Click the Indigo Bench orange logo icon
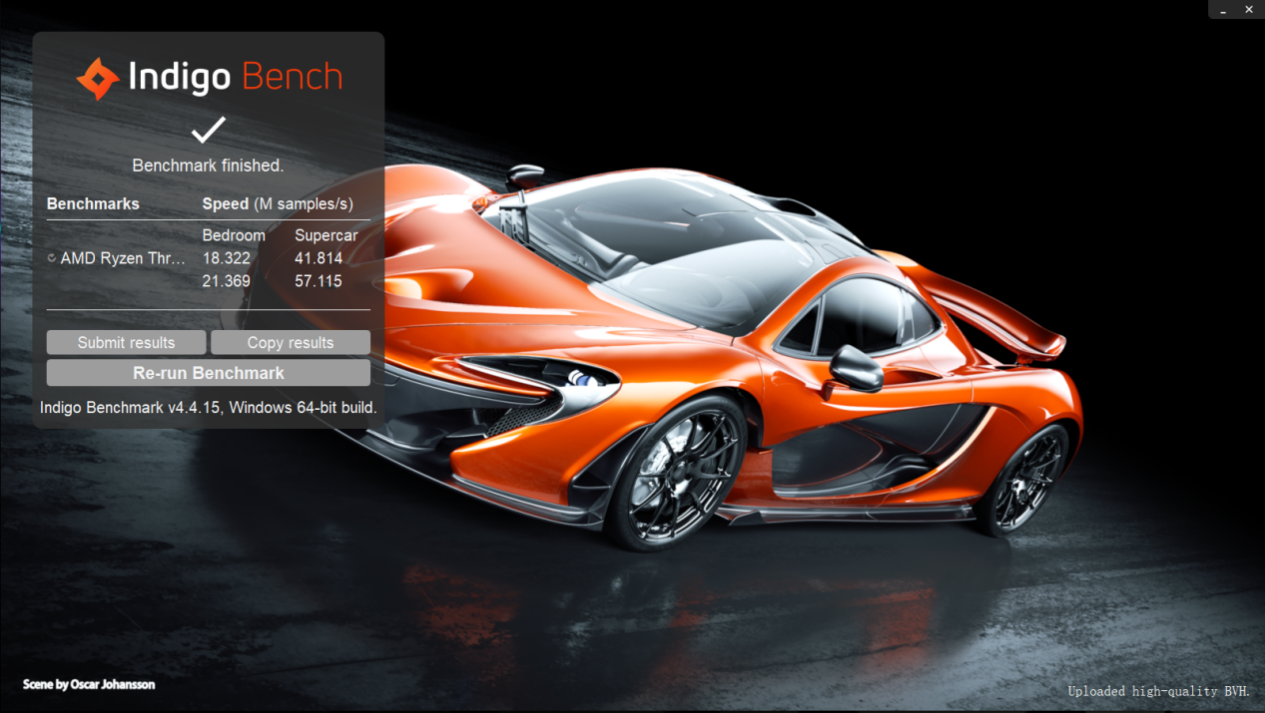The height and width of the screenshot is (713, 1265). (98, 79)
